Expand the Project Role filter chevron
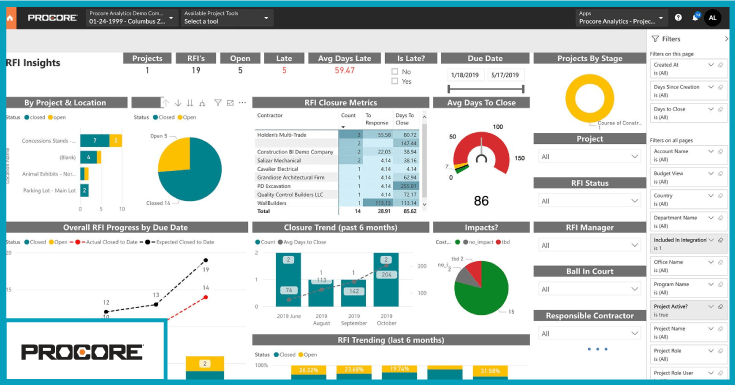735x385 pixels. [x=711, y=350]
